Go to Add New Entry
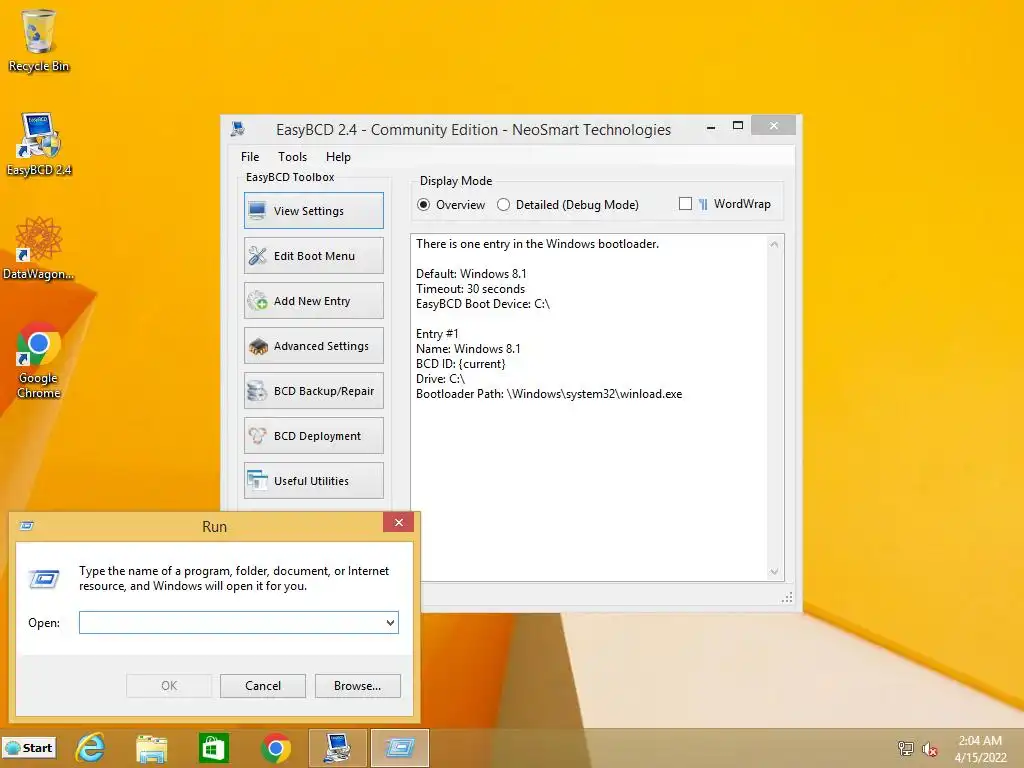Viewport: 1024px width, 768px height. pos(313,300)
